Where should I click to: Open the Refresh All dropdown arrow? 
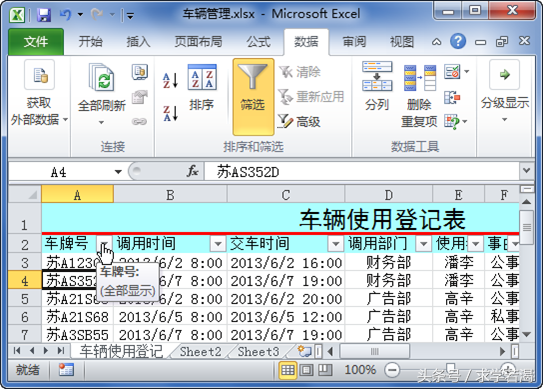click(101, 122)
